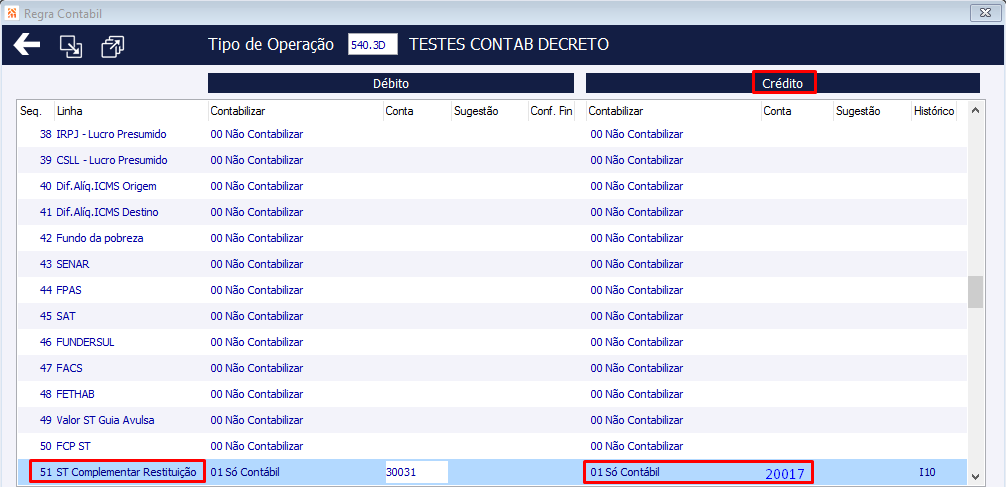Click credit account value 20017
The width and height of the screenshot is (1006, 487).
[x=784, y=474]
